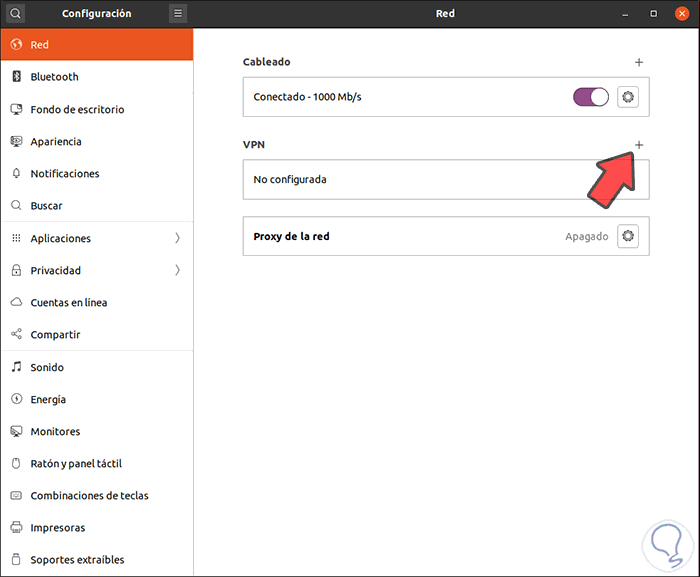Open the hamburger menu next to Configuración
This screenshot has height=577, width=700.
(177, 14)
